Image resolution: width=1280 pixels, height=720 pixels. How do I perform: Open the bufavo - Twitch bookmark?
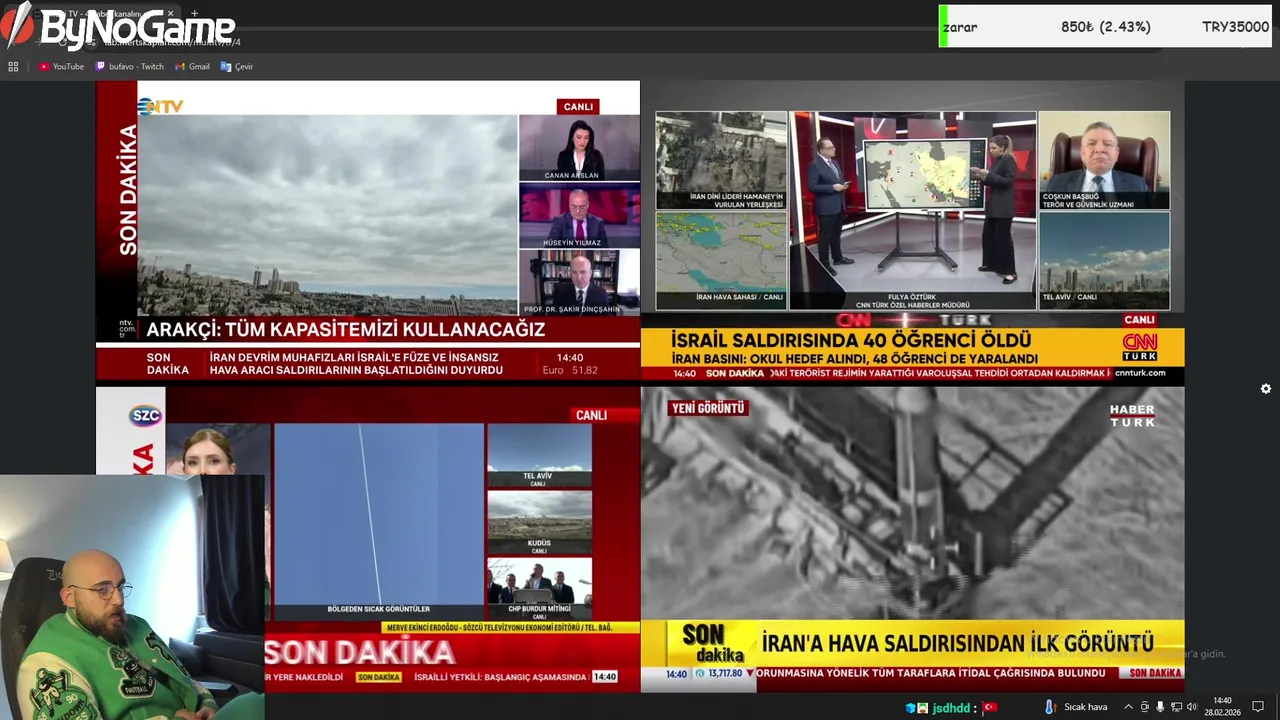pyautogui.click(x=130, y=67)
